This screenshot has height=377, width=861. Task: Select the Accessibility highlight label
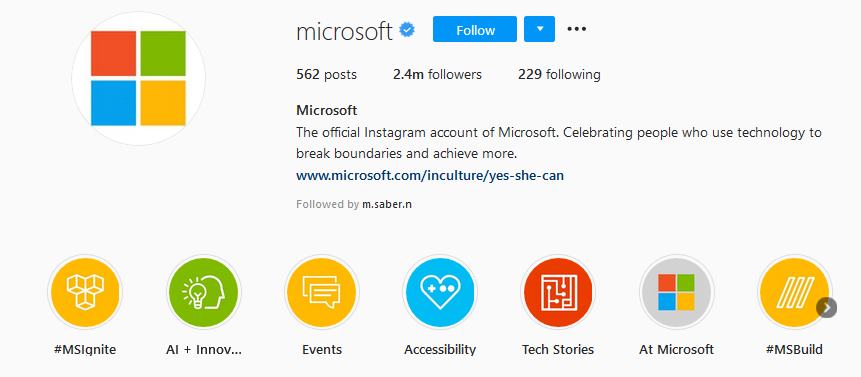440,349
